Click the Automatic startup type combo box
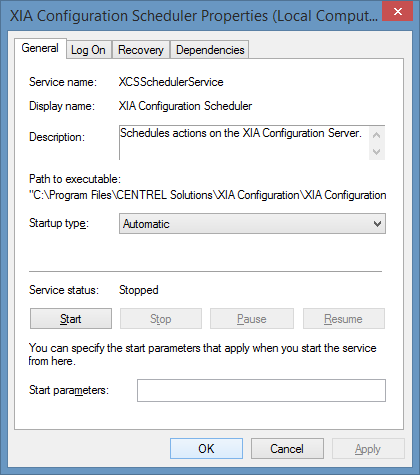This screenshot has width=420, height=475. [252, 224]
